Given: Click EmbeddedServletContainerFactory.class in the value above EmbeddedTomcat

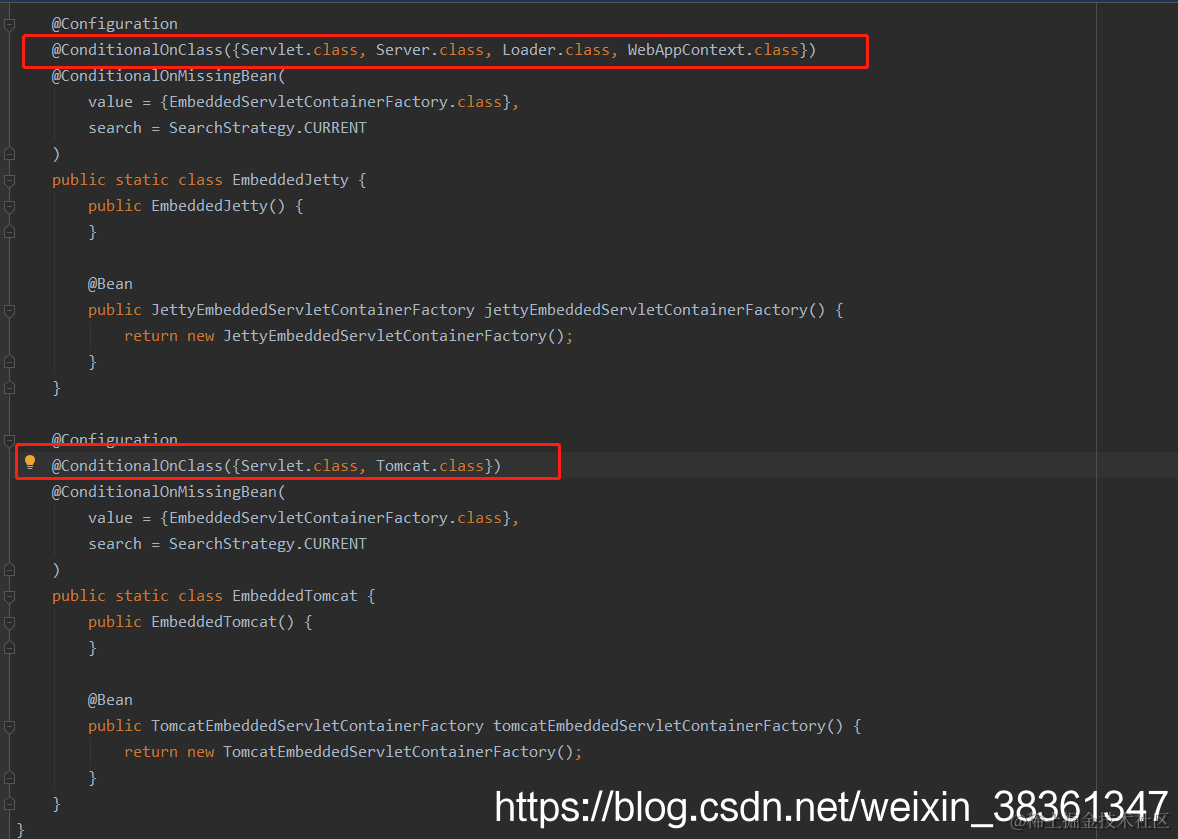Looking at the screenshot, I should point(335,518).
